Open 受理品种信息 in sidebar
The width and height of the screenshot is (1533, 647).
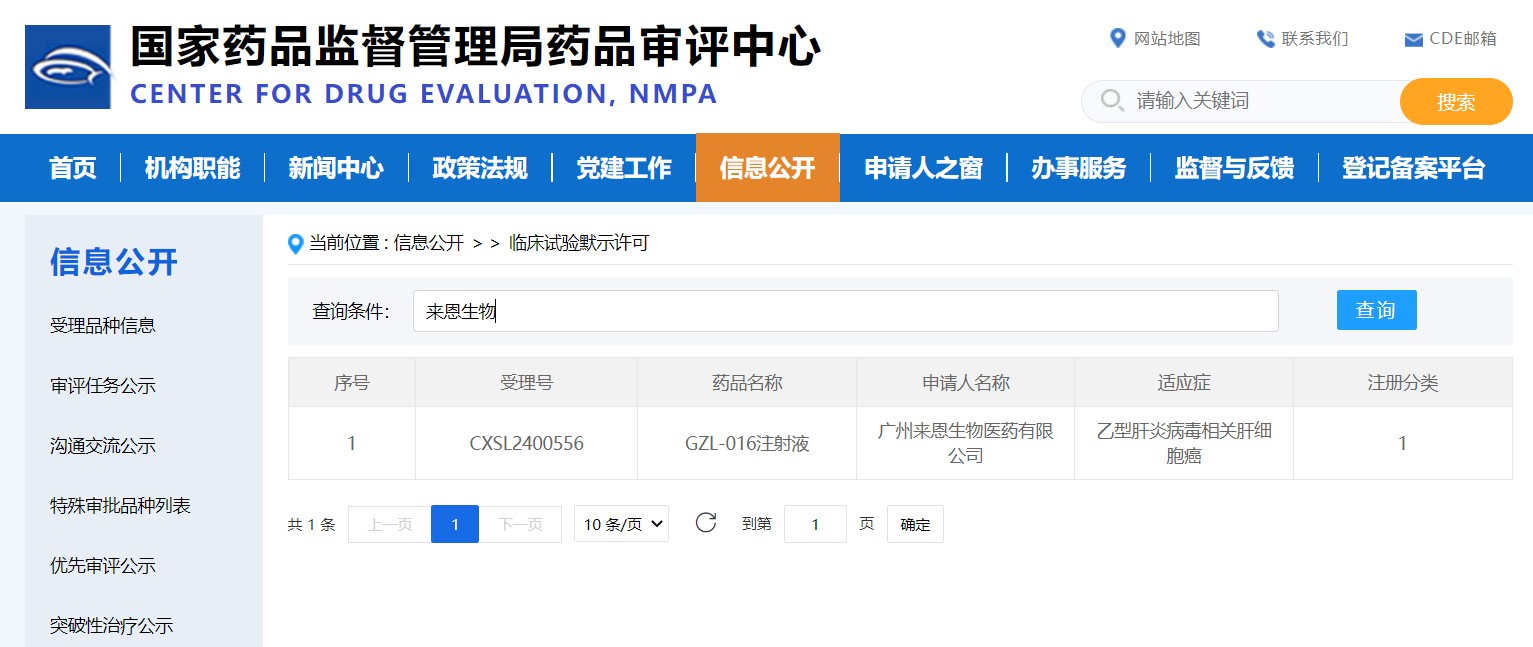pos(103,326)
